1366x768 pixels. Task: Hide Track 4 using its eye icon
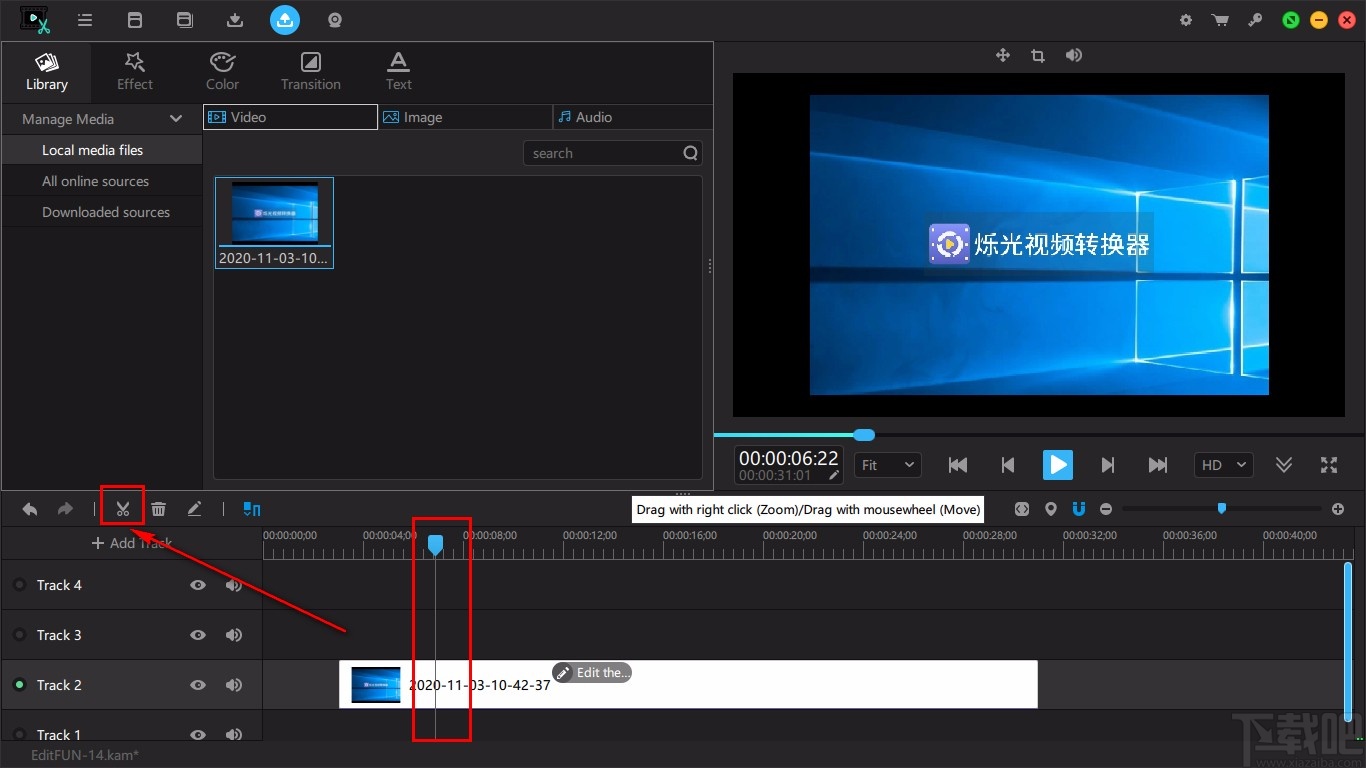(198, 585)
